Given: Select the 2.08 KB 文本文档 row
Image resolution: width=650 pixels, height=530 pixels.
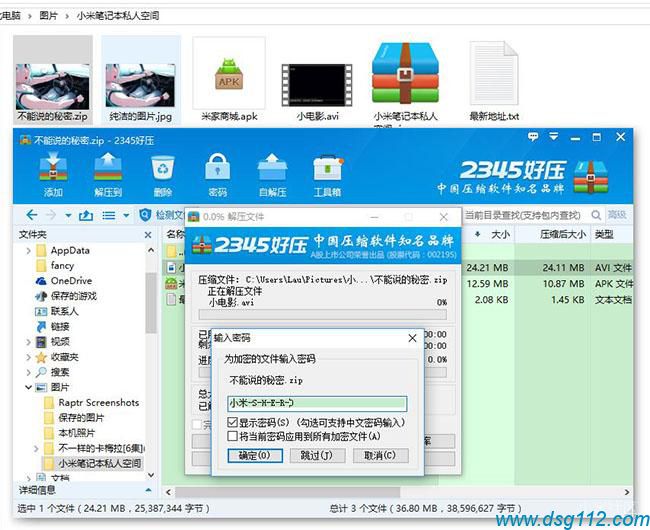Looking at the screenshot, I should click(398, 300).
